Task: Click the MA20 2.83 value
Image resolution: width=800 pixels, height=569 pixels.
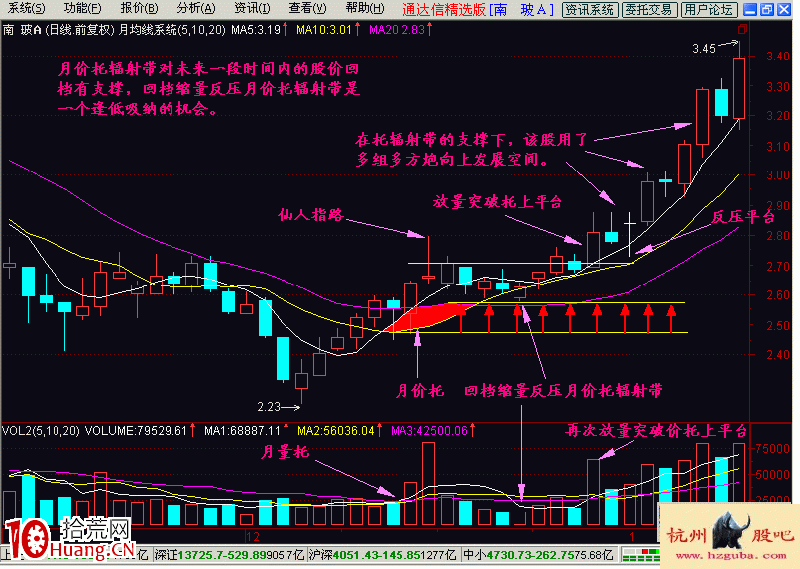Action: tap(397, 30)
